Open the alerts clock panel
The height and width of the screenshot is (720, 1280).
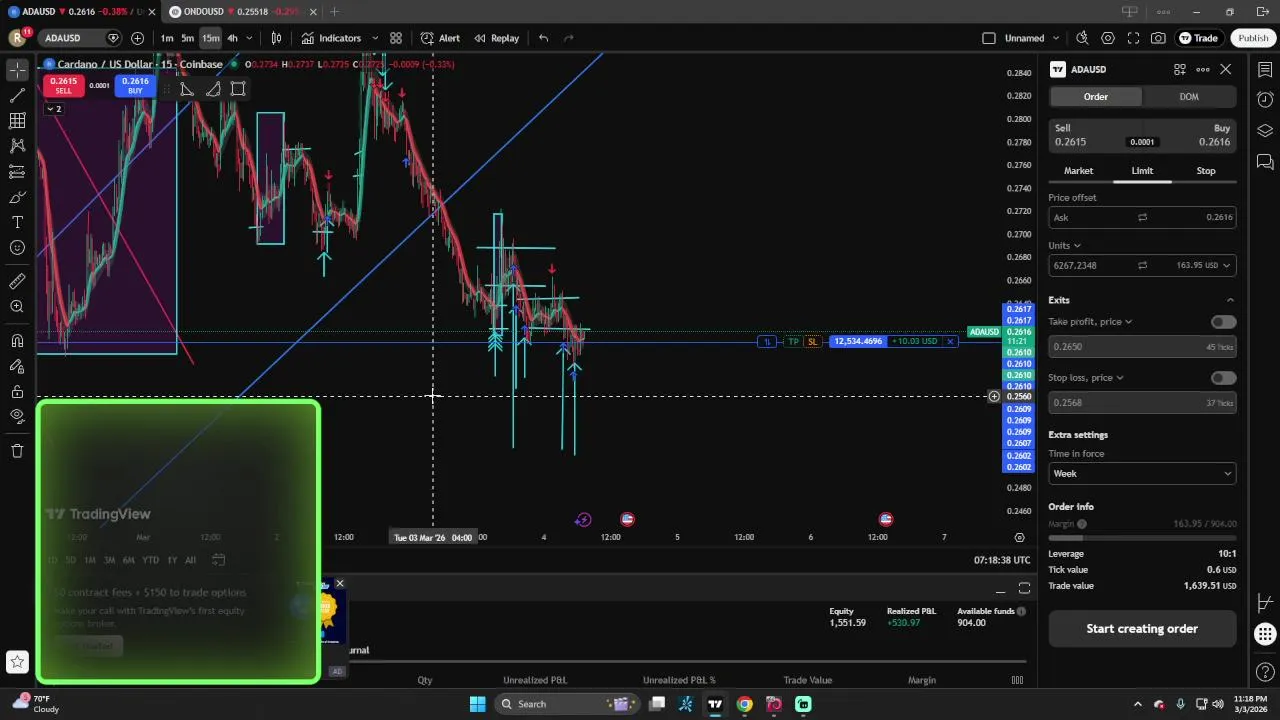coord(1265,100)
